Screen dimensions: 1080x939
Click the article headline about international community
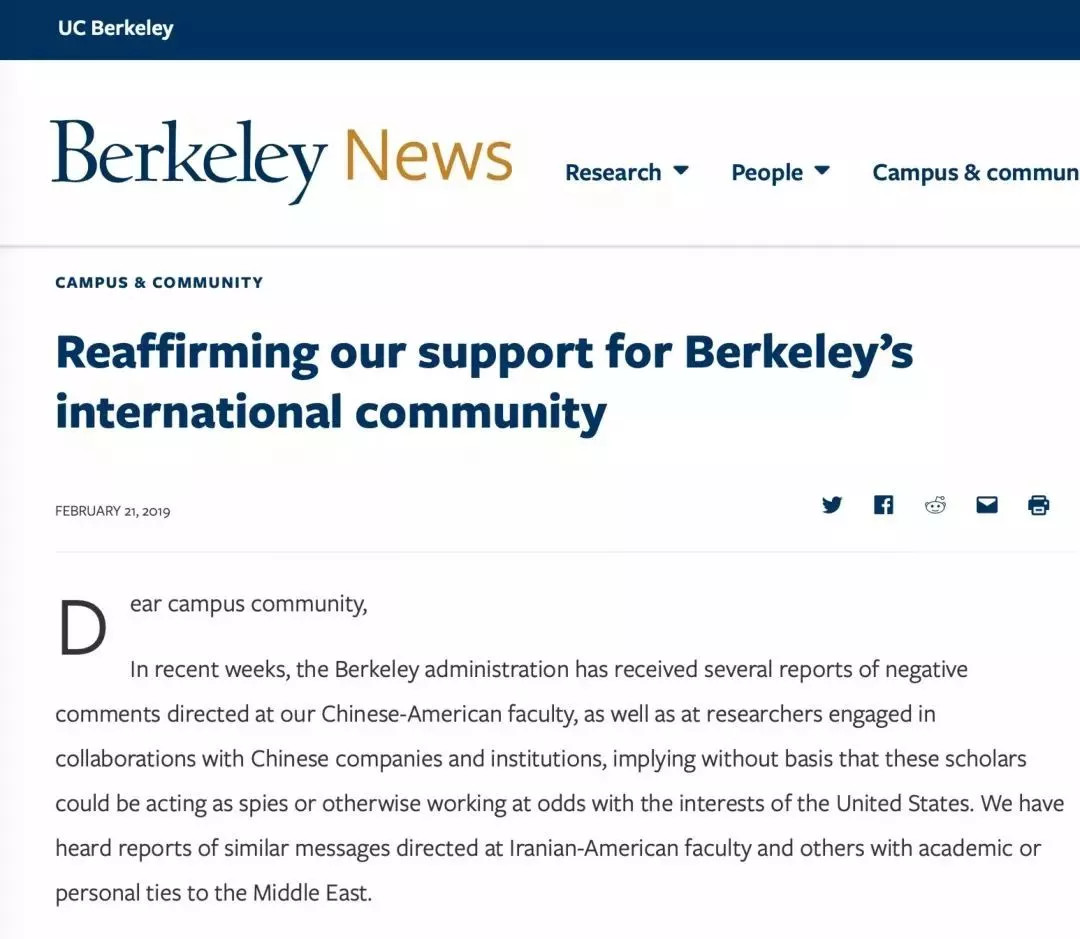point(484,381)
